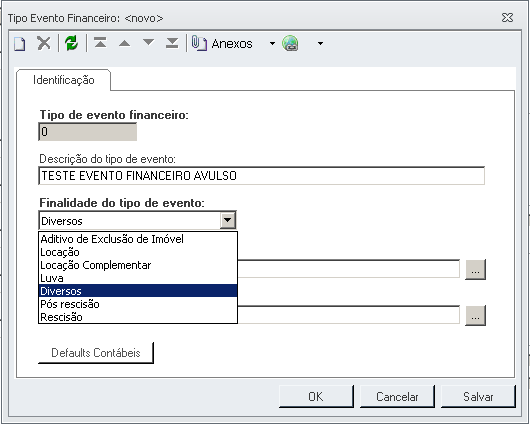530x425 pixels.
Task: Choose Pós rescisão option
Action: [138, 304]
